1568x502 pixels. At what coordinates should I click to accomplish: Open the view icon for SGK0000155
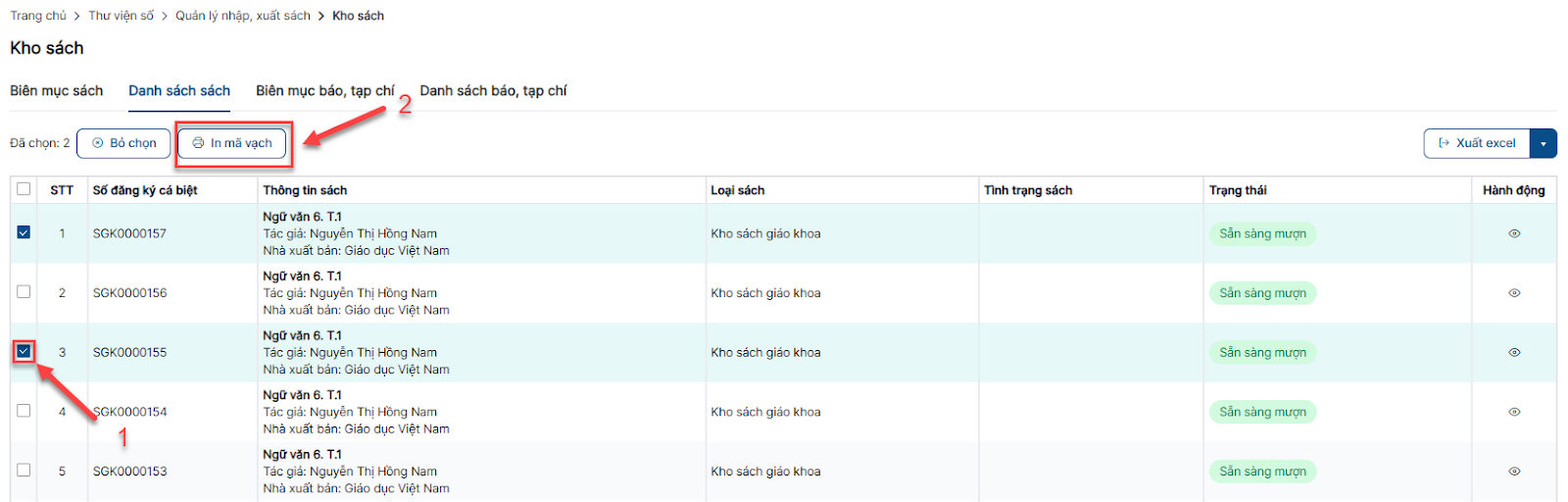(1513, 352)
